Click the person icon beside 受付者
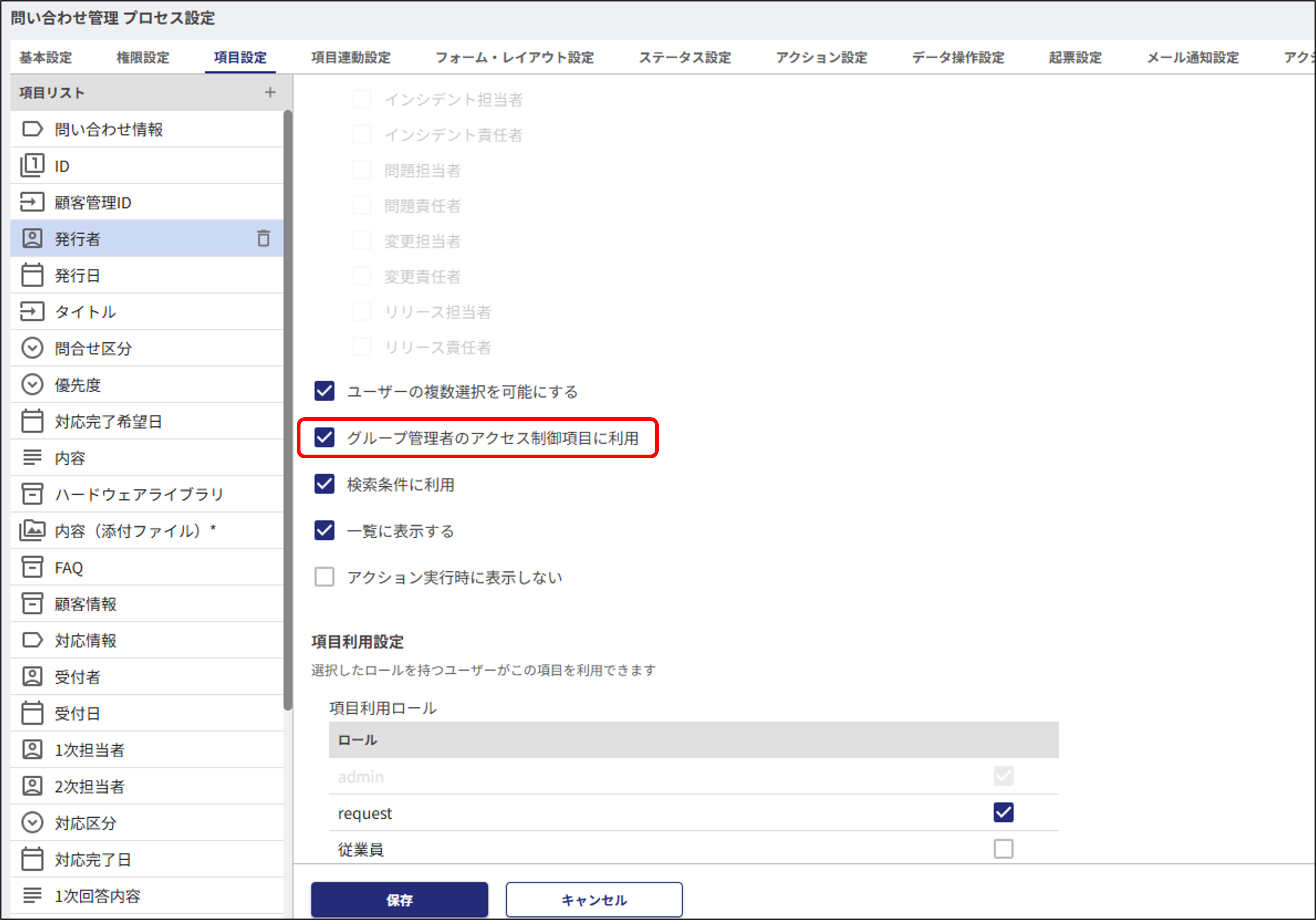Screen dimensions: 1316x920 [32, 677]
